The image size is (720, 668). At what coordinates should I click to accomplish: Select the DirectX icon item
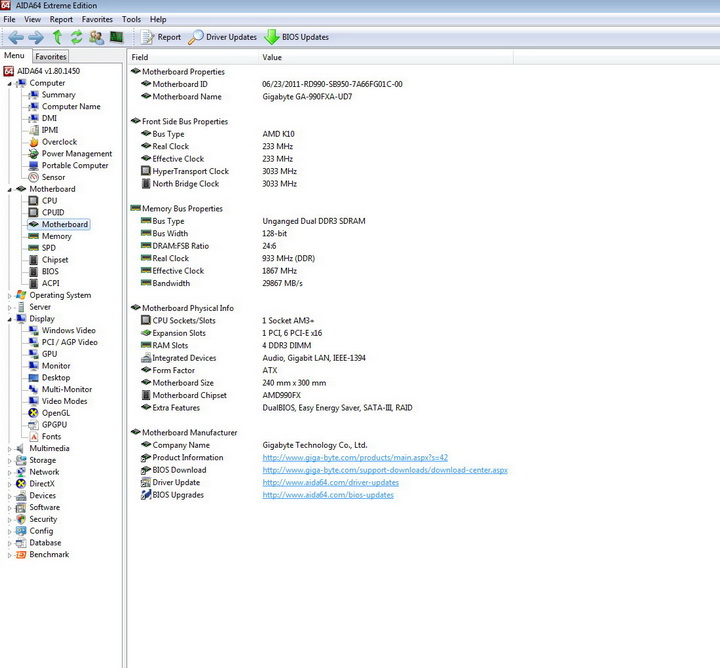point(21,483)
